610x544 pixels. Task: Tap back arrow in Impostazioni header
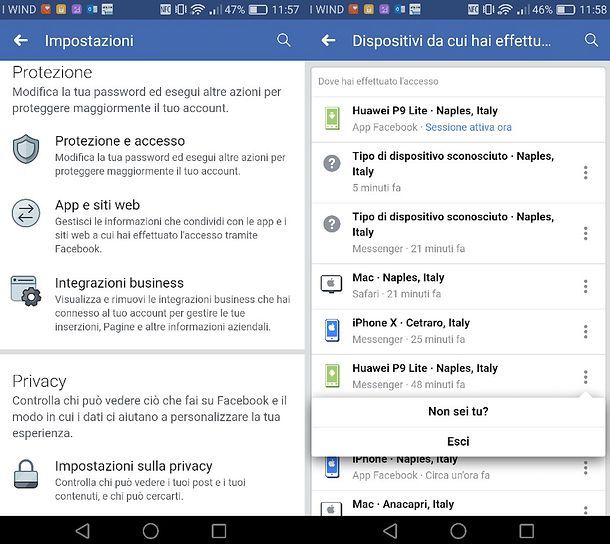(21, 40)
